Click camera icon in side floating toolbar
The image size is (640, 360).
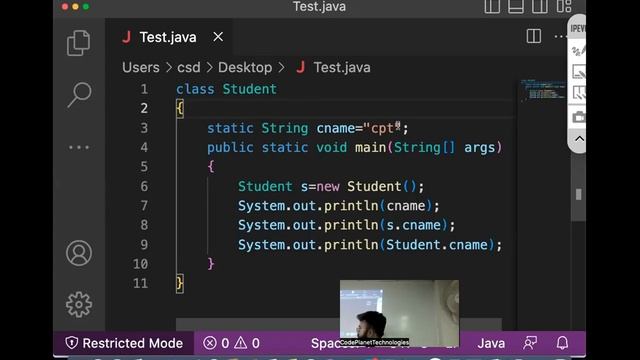point(578,117)
